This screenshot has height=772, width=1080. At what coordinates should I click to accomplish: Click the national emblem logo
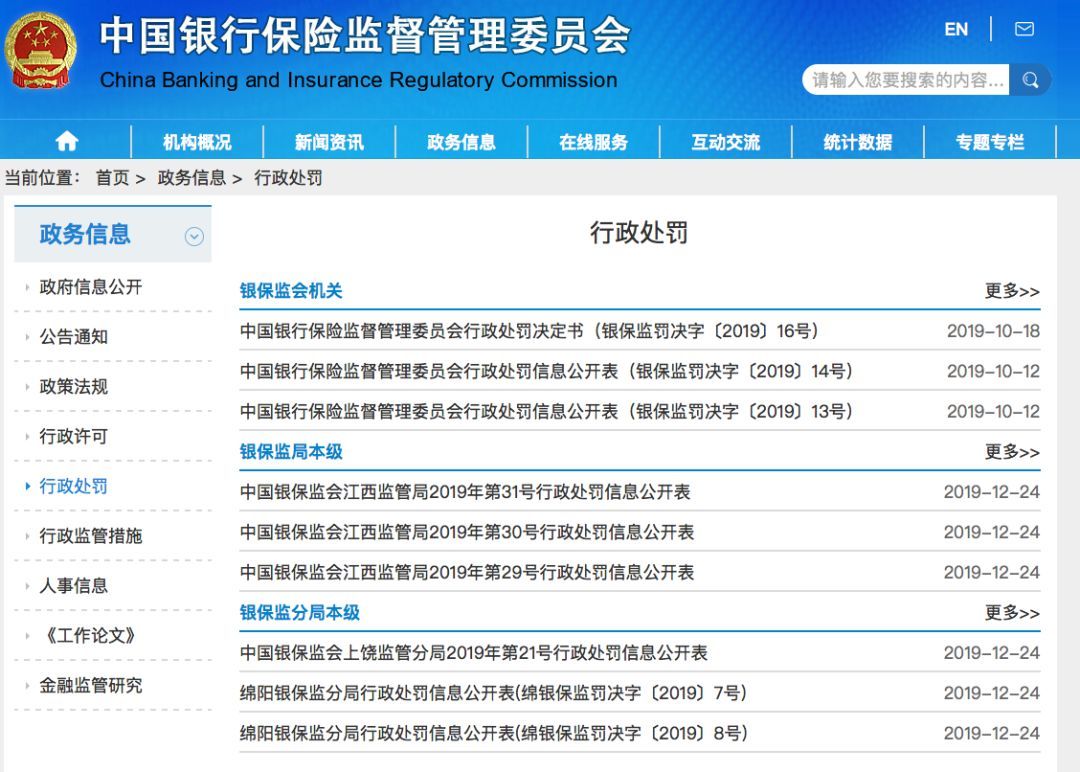(40, 52)
